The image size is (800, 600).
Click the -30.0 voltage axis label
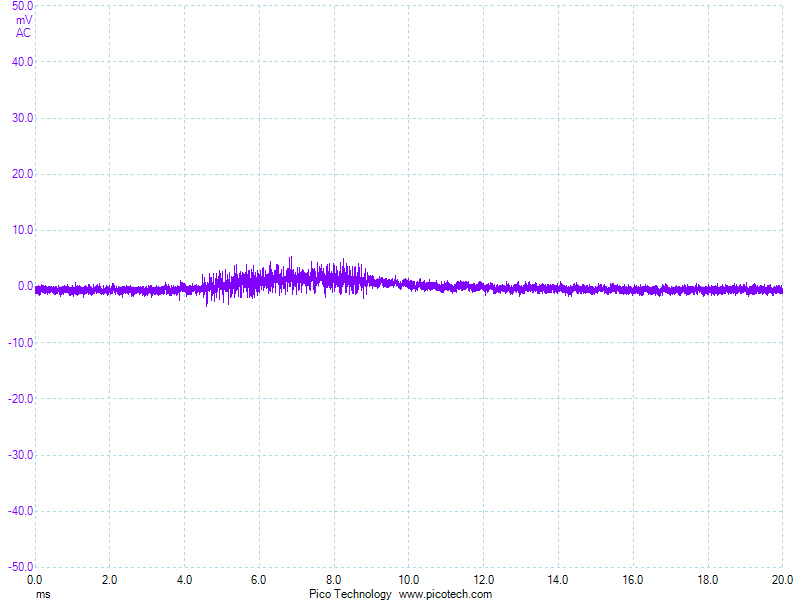pos(20,455)
